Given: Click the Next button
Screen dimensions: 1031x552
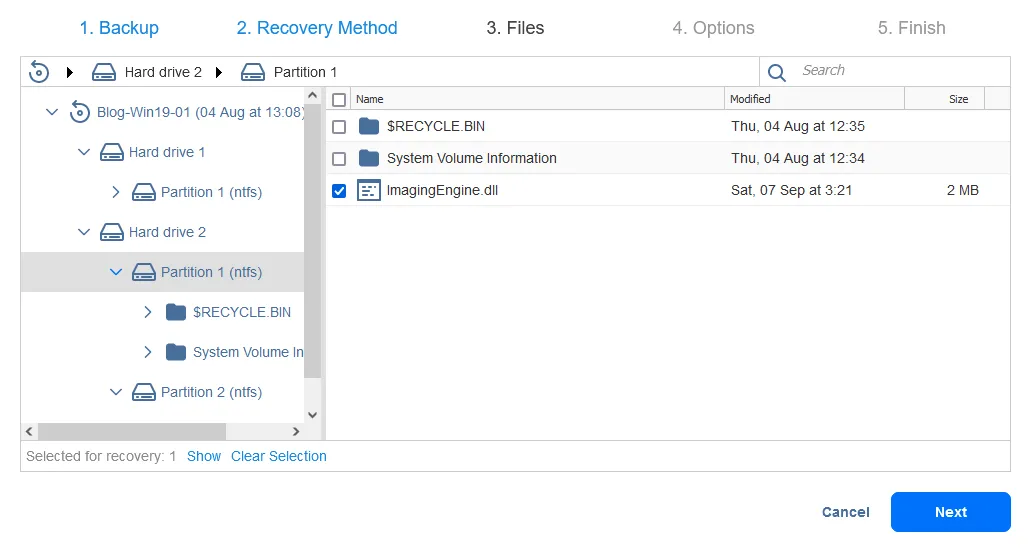Looking at the screenshot, I should point(950,512).
